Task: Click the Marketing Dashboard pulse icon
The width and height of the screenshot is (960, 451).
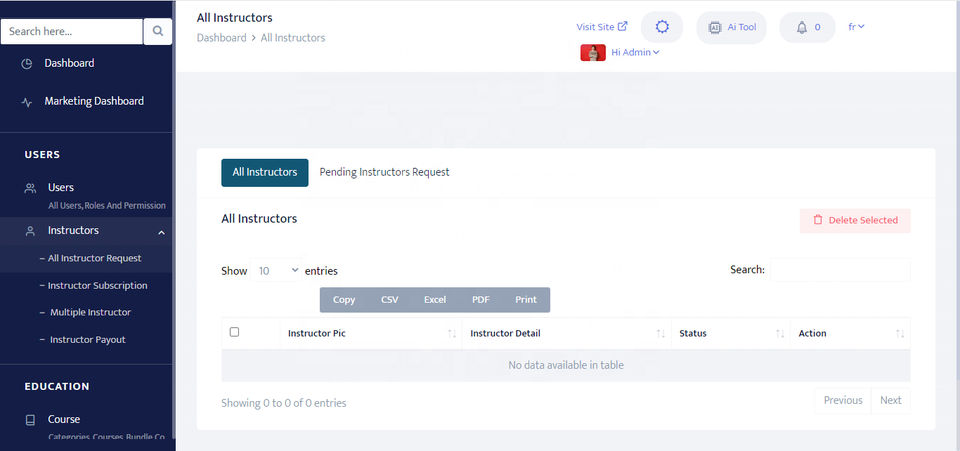Action: tap(27, 102)
